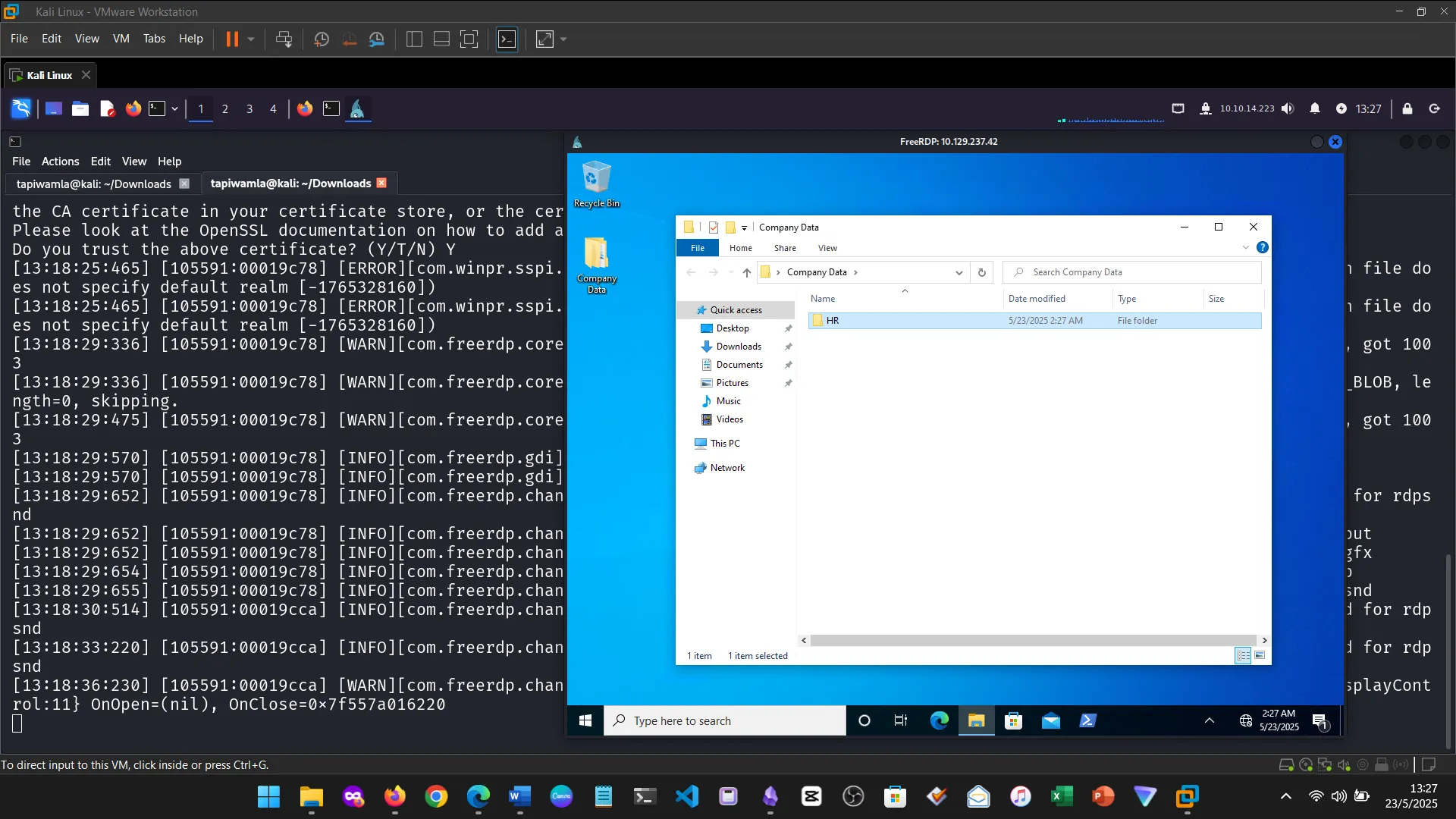Toggle large icons view in Explorer
This screenshot has height=819, width=1456.
point(1260,655)
